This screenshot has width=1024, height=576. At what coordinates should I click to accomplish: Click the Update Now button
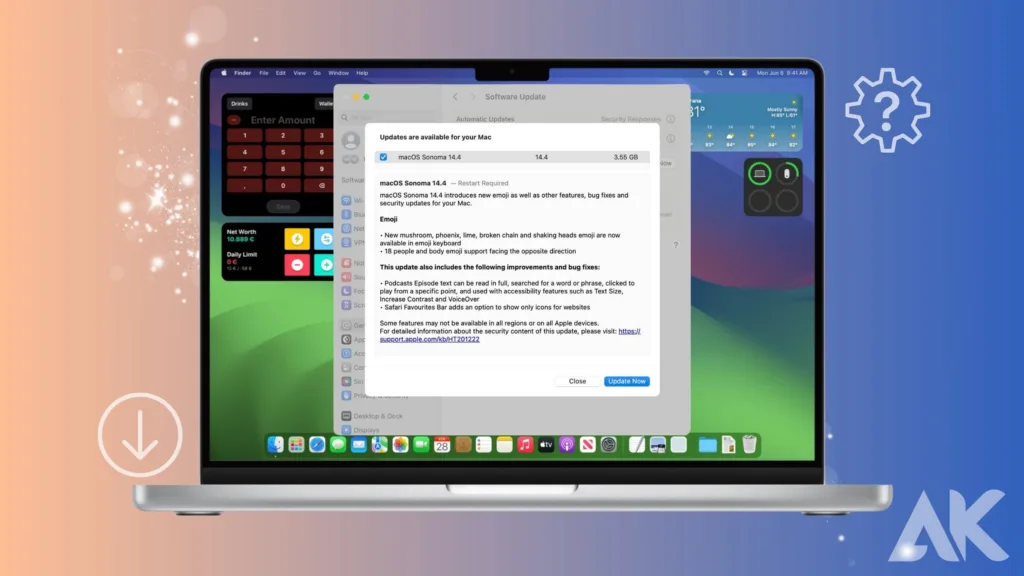tap(626, 381)
